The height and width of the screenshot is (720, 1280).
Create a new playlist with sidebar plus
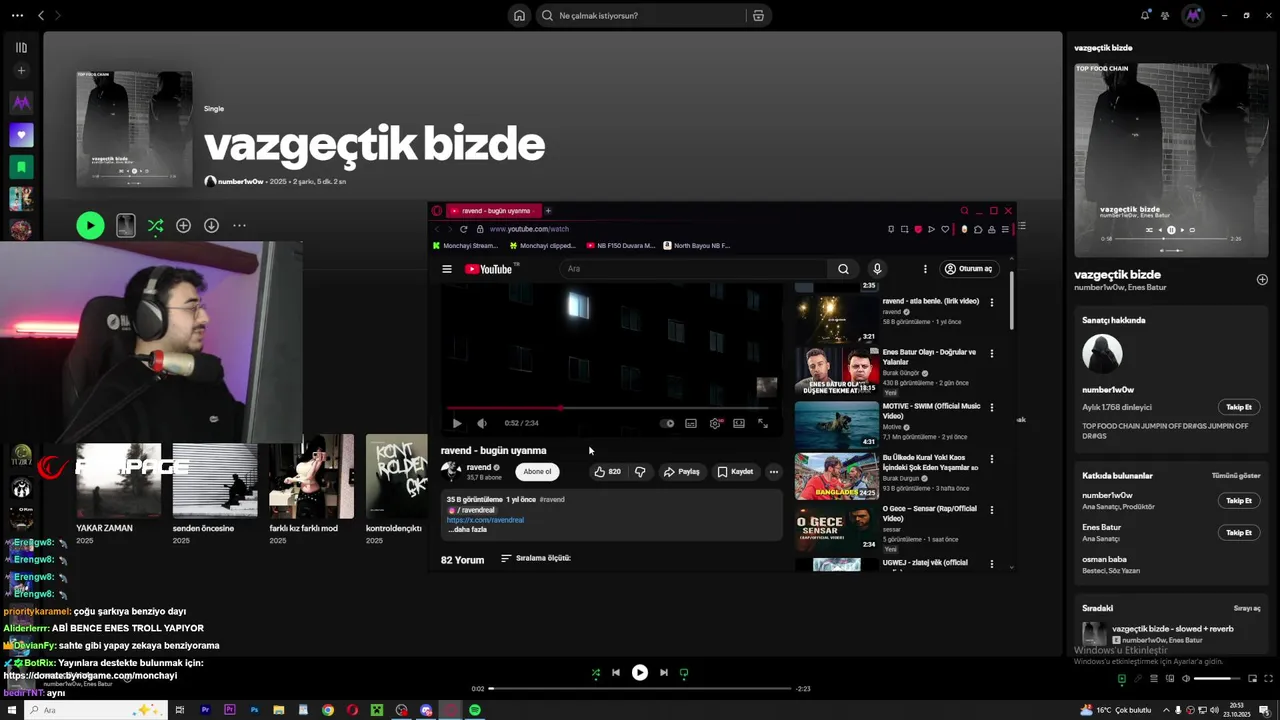click(21, 71)
